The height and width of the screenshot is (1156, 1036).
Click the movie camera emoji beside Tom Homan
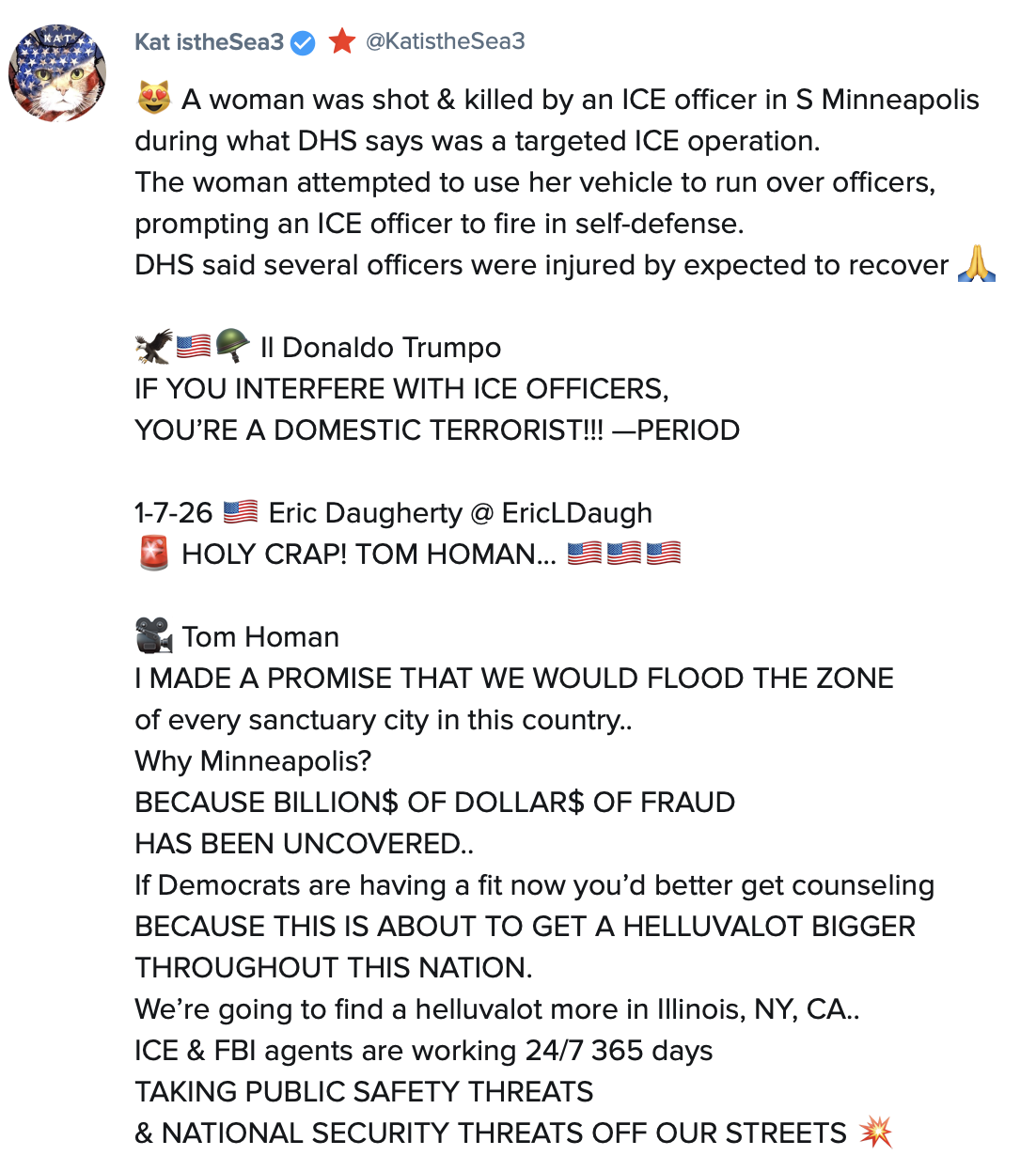tap(154, 636)
